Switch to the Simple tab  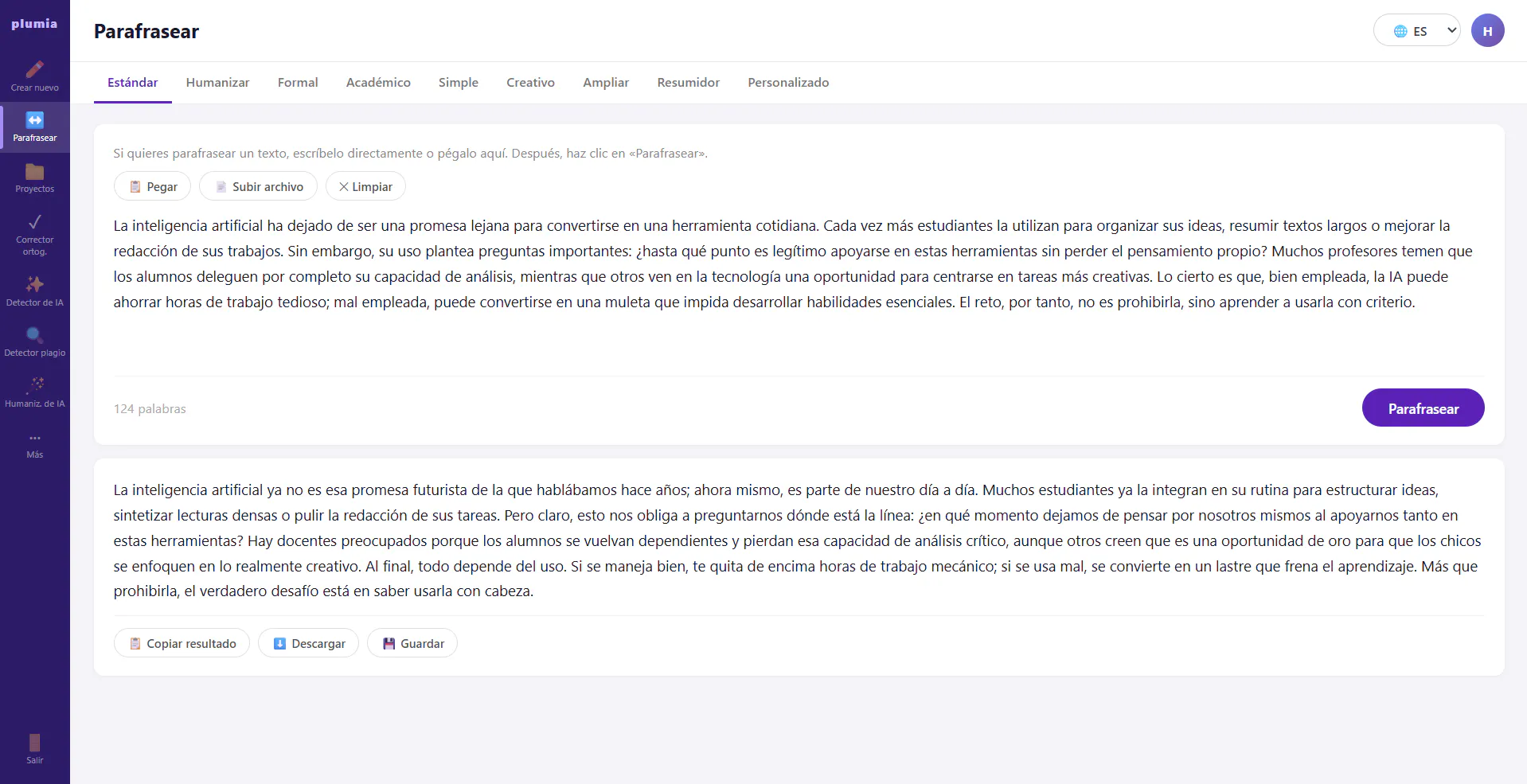coord(459,83)
